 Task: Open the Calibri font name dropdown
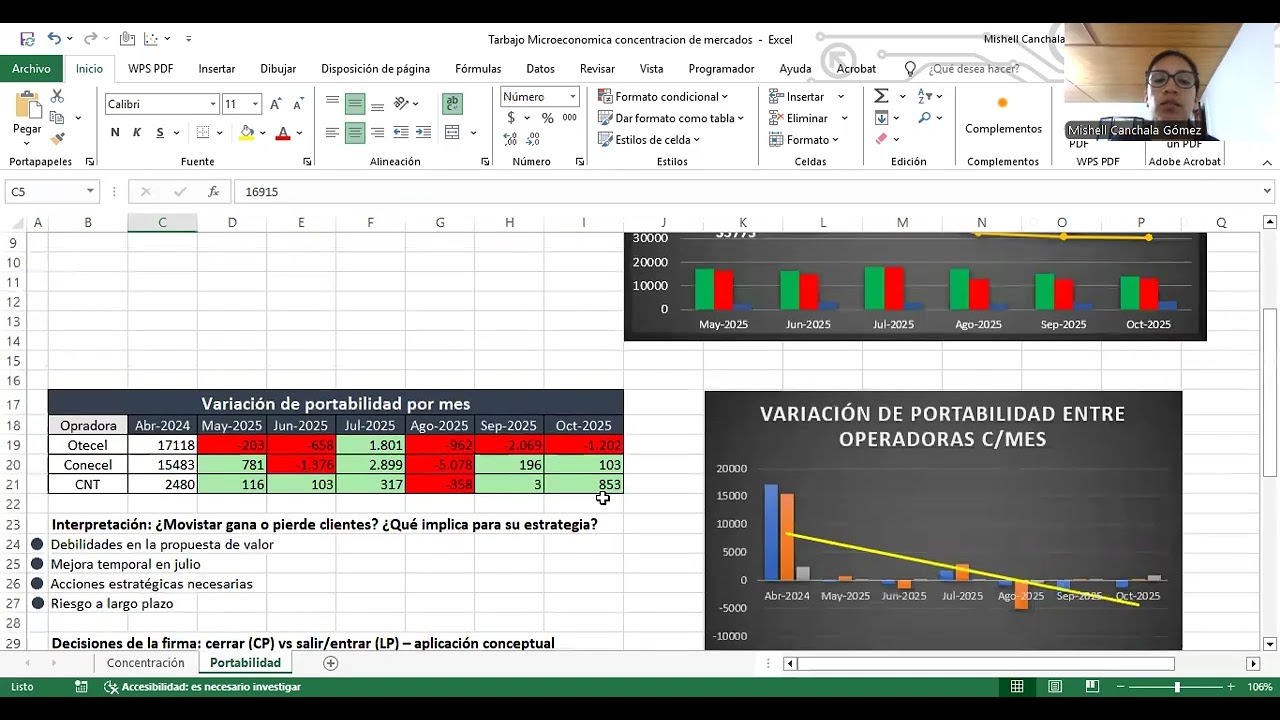coord(213,104)
